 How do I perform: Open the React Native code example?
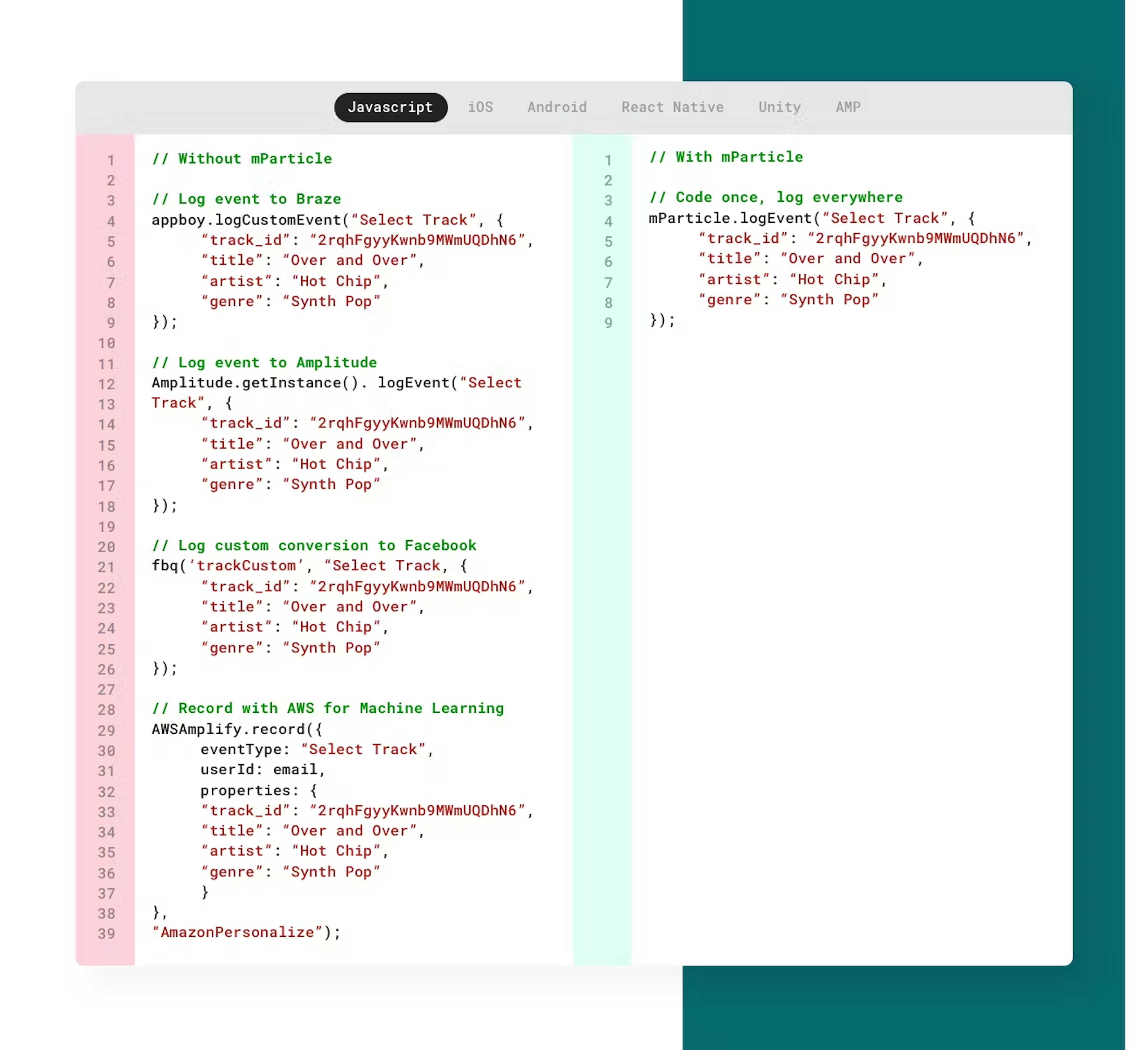pos(673,107)
